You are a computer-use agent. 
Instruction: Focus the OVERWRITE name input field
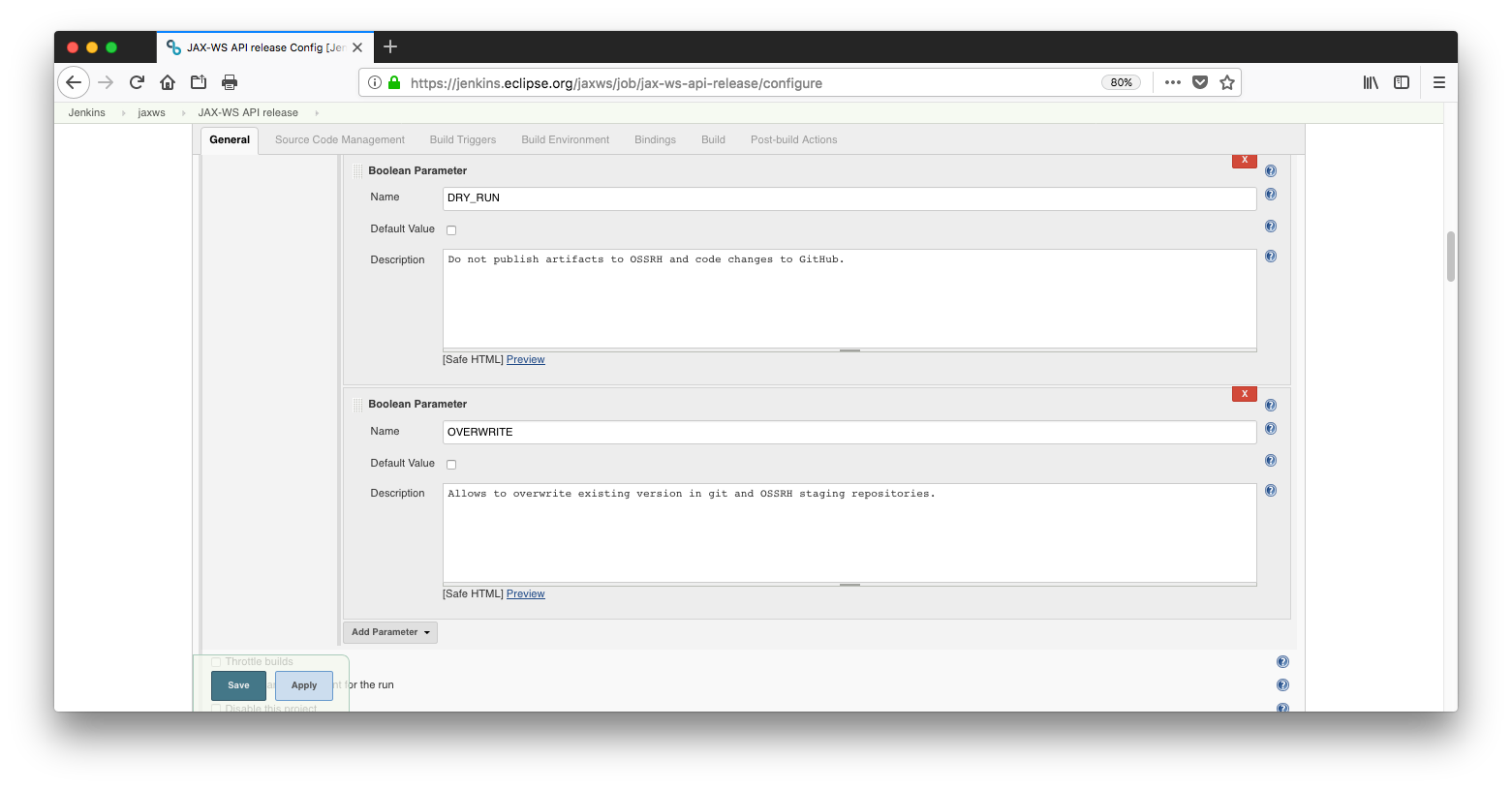pos(849,432)
